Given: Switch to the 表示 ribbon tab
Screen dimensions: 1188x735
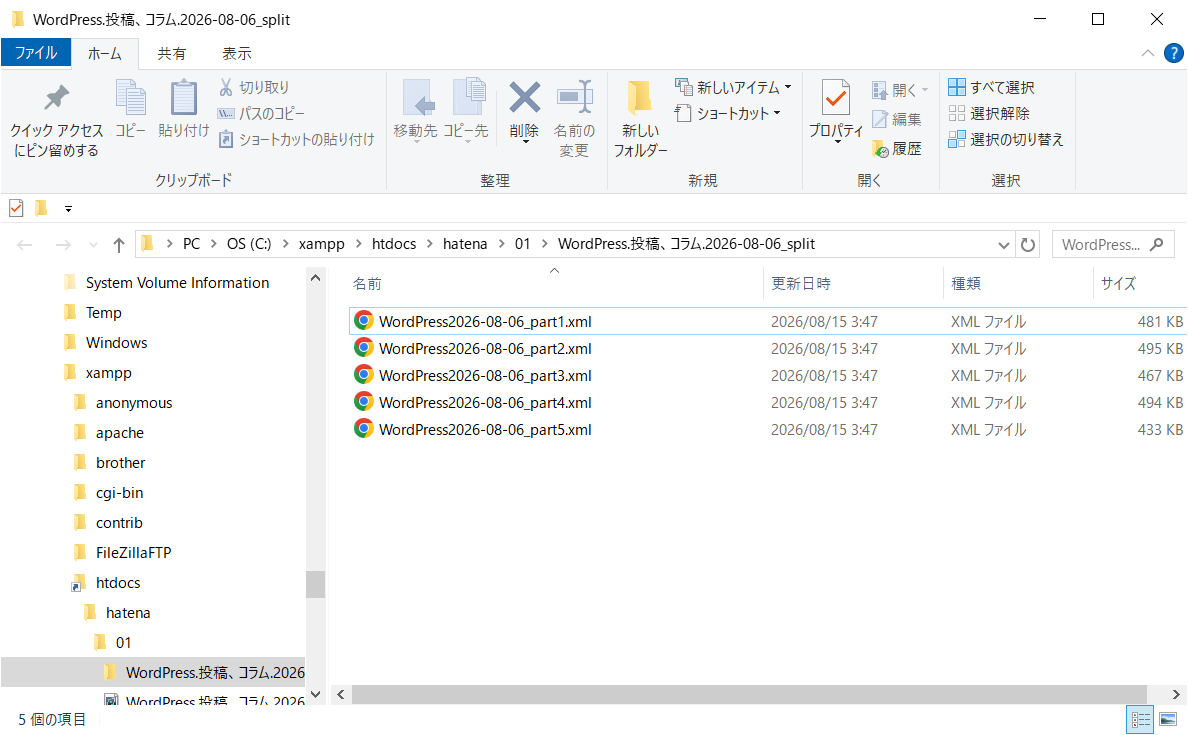Looking at the screenshot, I should point(236,54).
